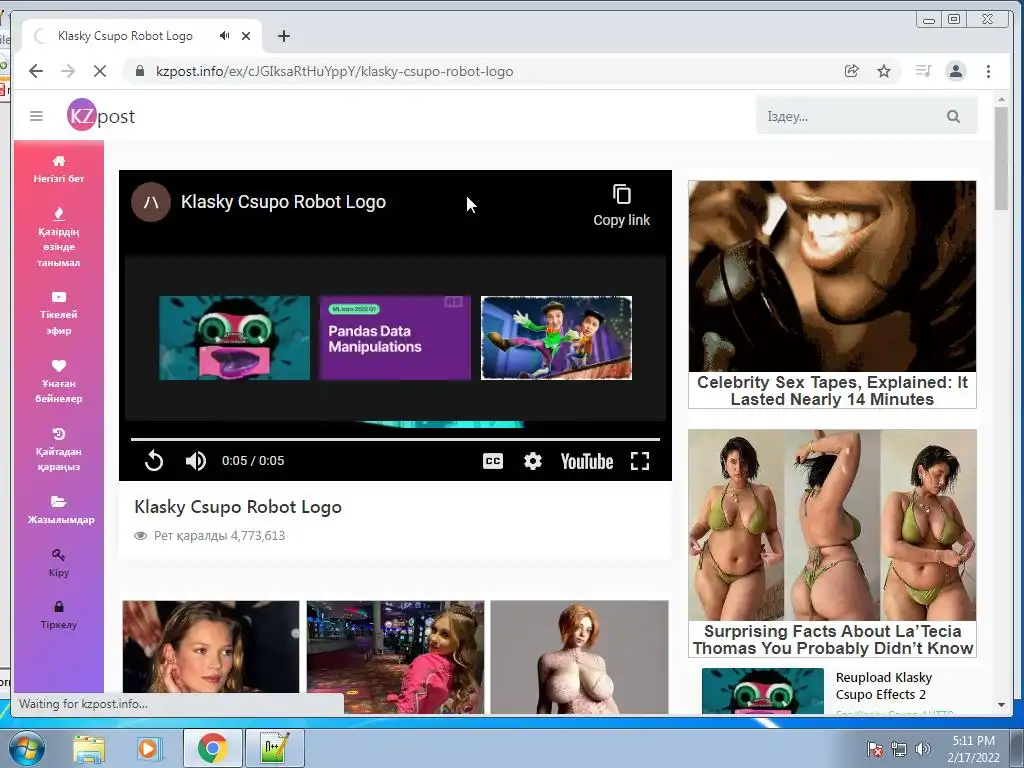This screenshot has width=1024, height=768.
Task: Click the Action Center flag icon
Action: tap(874, 749)
